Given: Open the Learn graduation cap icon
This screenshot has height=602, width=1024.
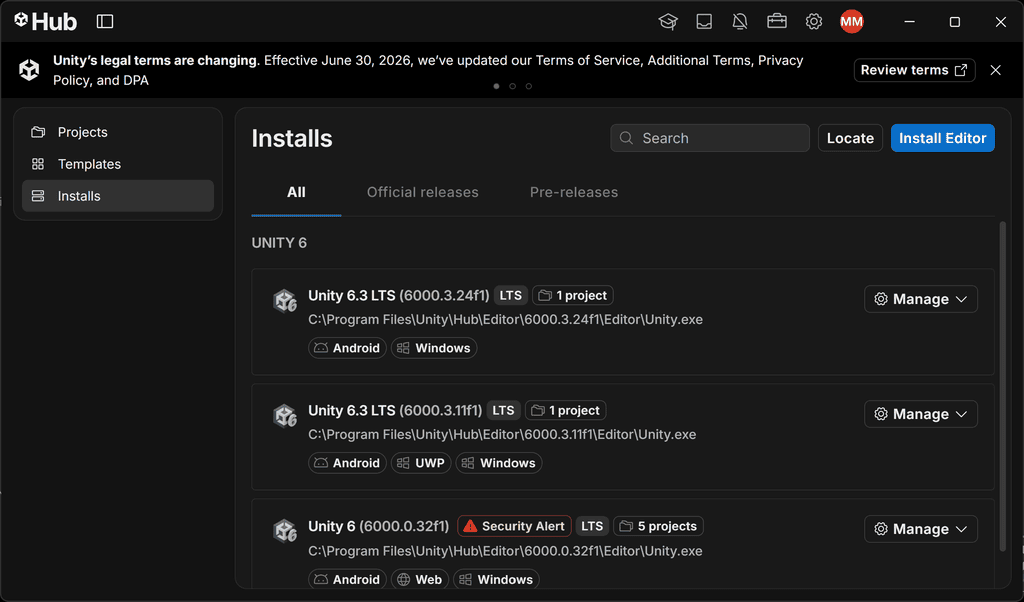Looking at the screenshot, I should (667, 22).
